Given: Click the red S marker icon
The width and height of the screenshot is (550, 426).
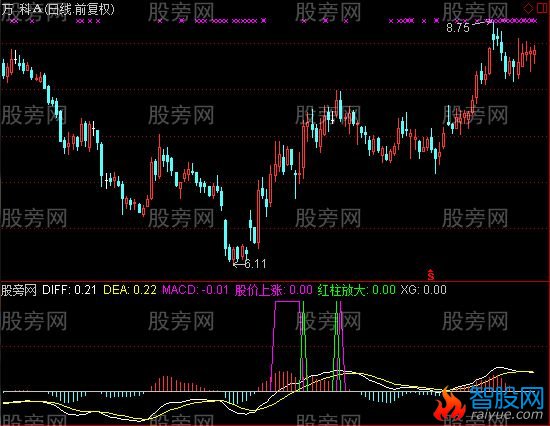Looking at the screenshot, I should coord(431,274).
